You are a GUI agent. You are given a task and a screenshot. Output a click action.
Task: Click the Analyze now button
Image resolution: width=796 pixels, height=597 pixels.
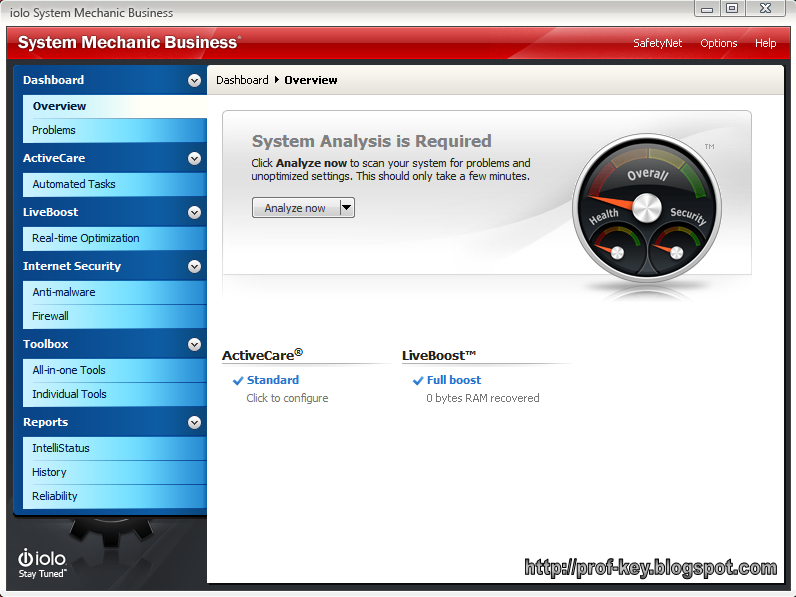[x=295, y=208]
